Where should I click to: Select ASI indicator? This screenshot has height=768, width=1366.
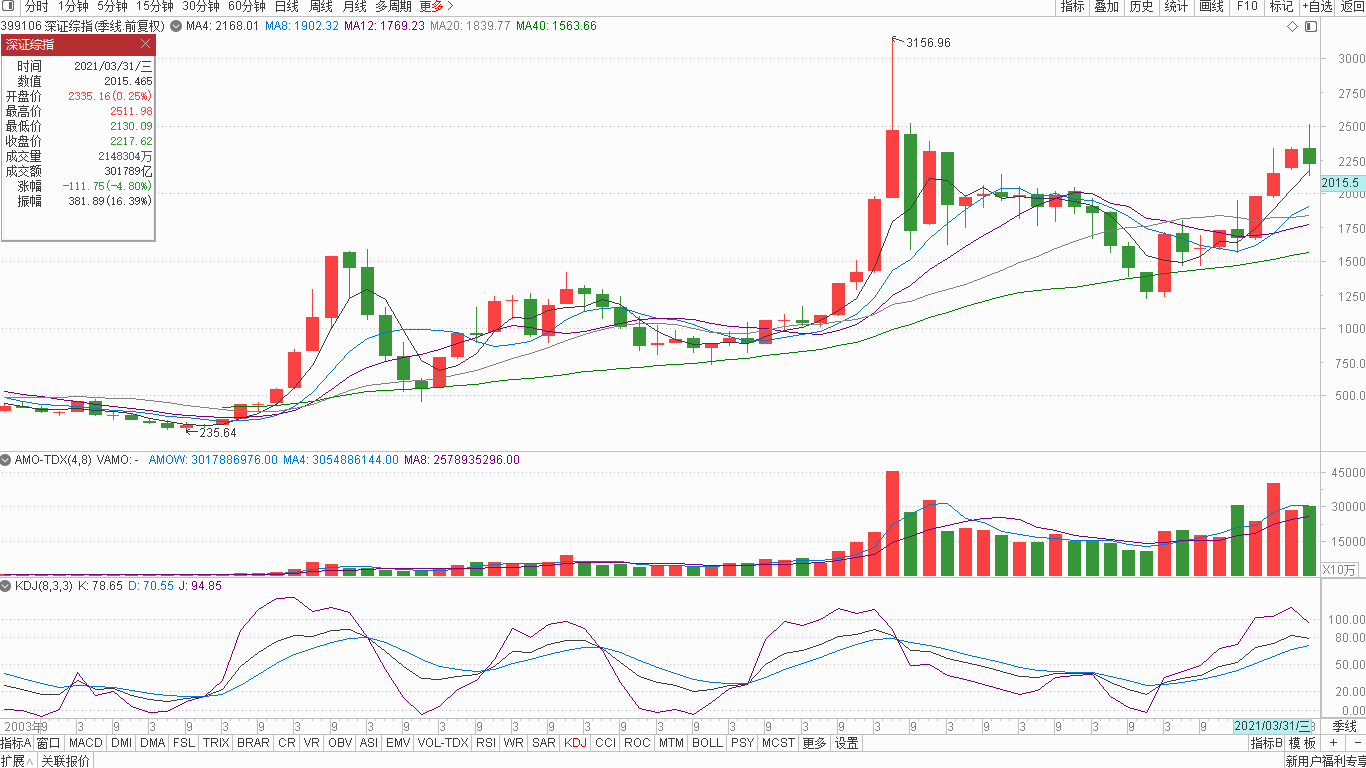(369, 743)
